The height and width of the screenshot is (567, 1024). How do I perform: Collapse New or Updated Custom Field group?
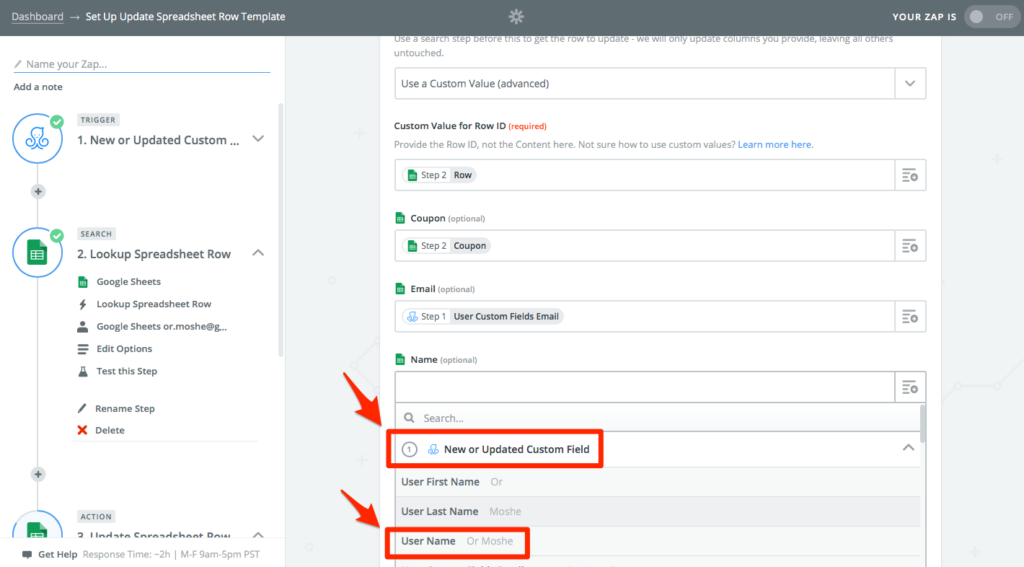coord(908,449)
